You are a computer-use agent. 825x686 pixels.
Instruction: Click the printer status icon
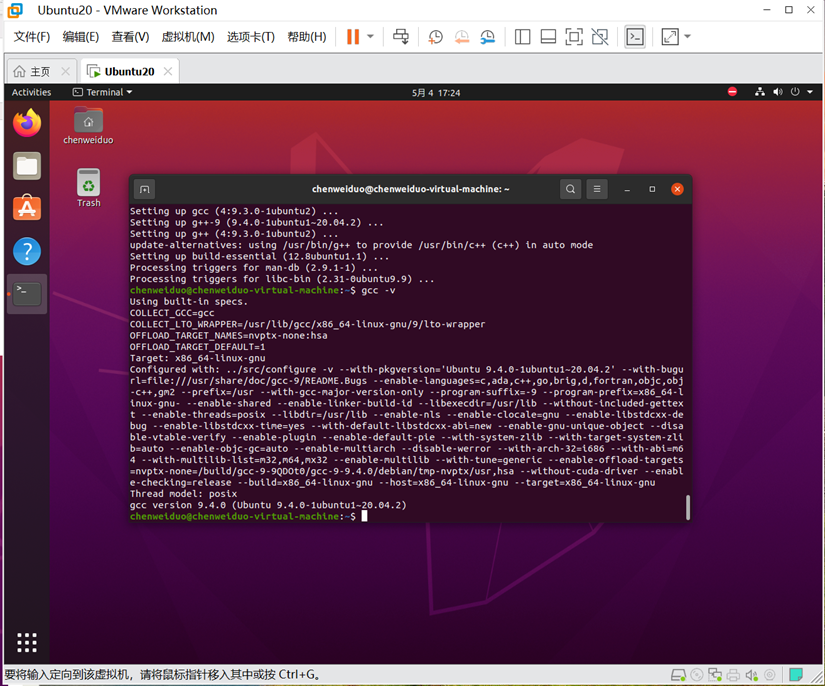(733, 675)
